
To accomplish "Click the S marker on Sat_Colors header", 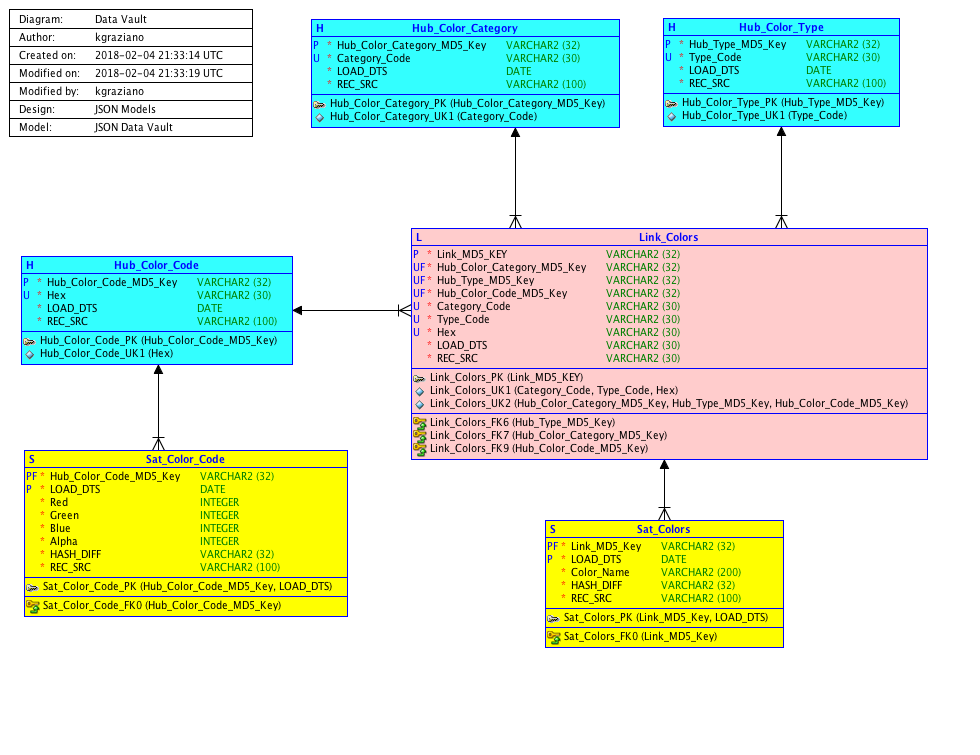I will click(x=552, y=529).
